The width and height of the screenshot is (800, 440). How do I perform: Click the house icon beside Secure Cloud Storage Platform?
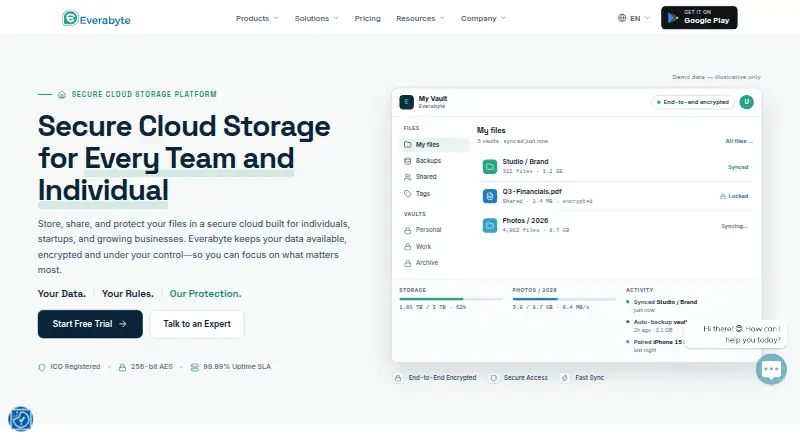(x=62, y=94)
